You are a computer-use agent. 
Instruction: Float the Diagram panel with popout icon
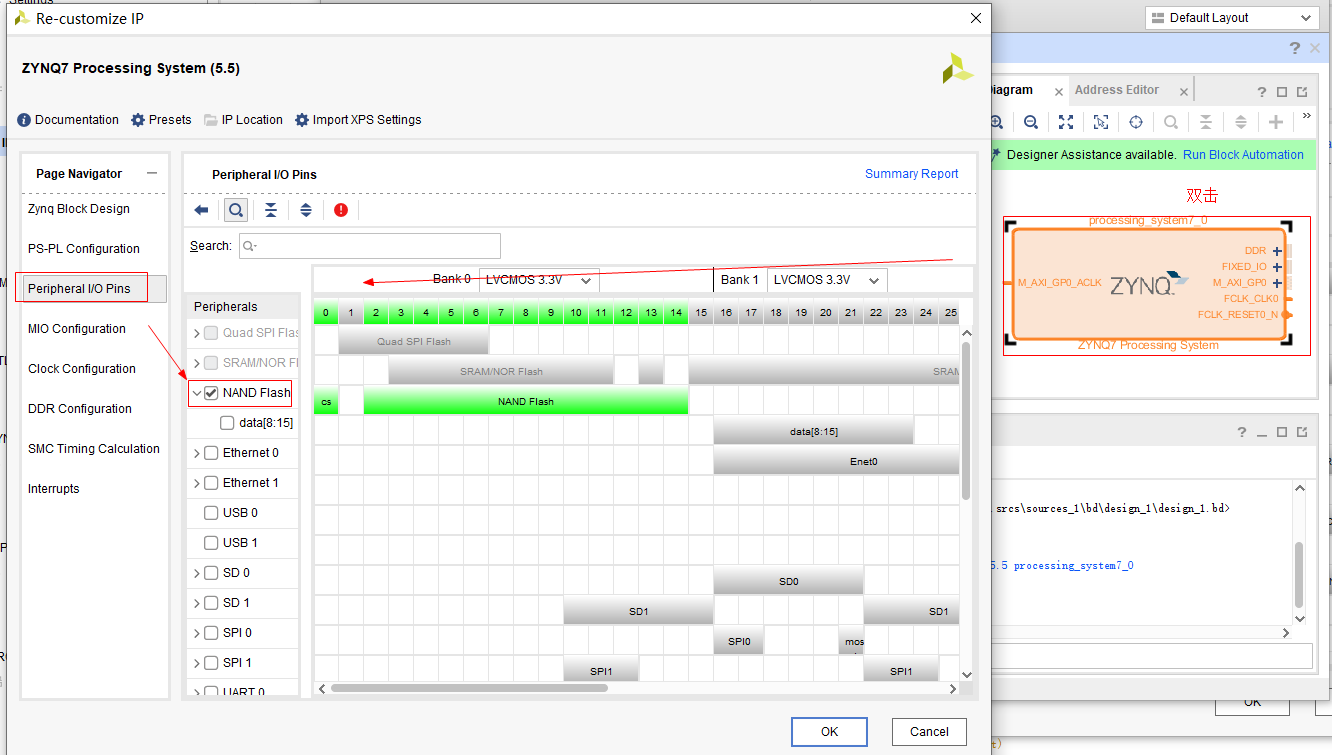point(1302,91)
